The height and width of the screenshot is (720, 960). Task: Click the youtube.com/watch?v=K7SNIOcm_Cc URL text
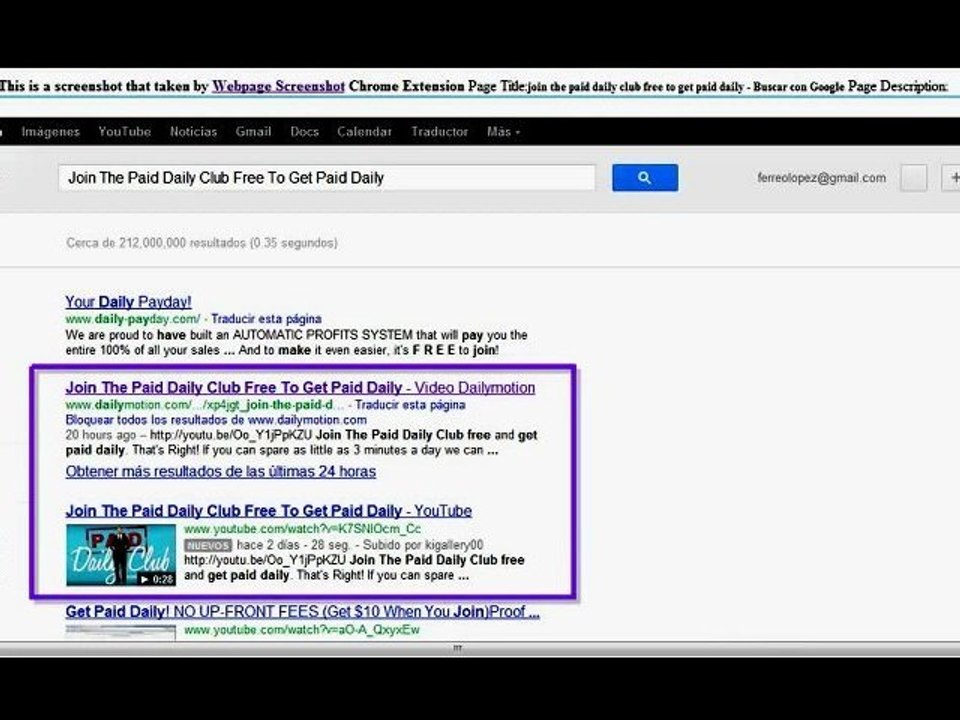[302, 529]
